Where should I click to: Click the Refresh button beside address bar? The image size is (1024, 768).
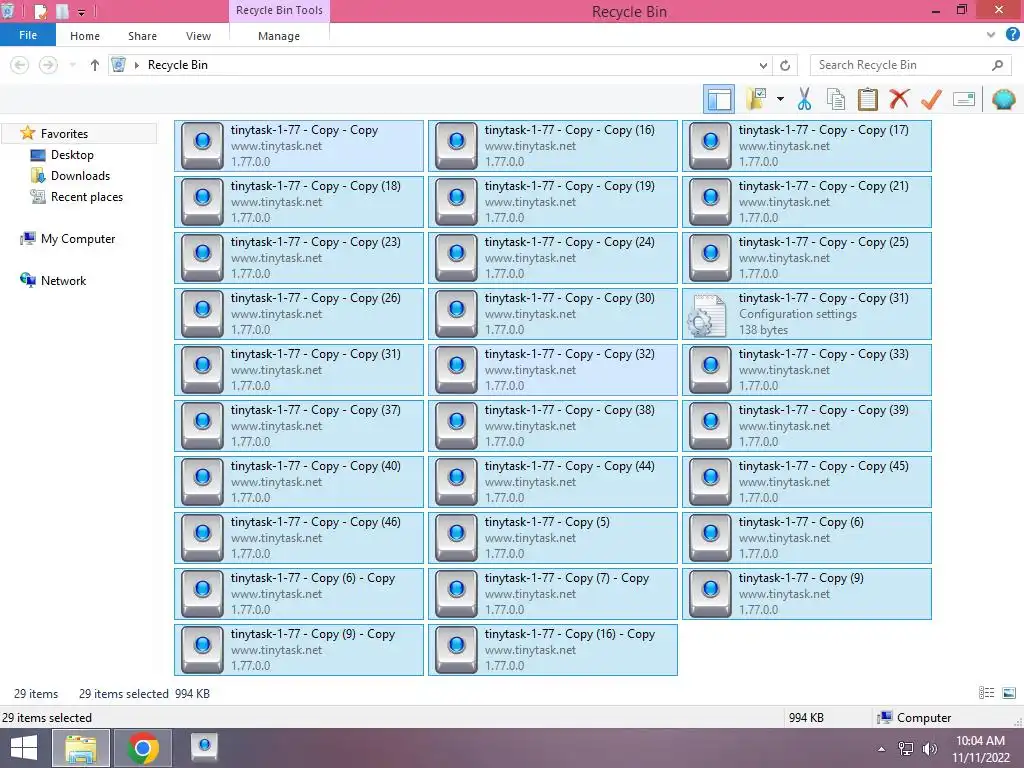click(785, 65)
